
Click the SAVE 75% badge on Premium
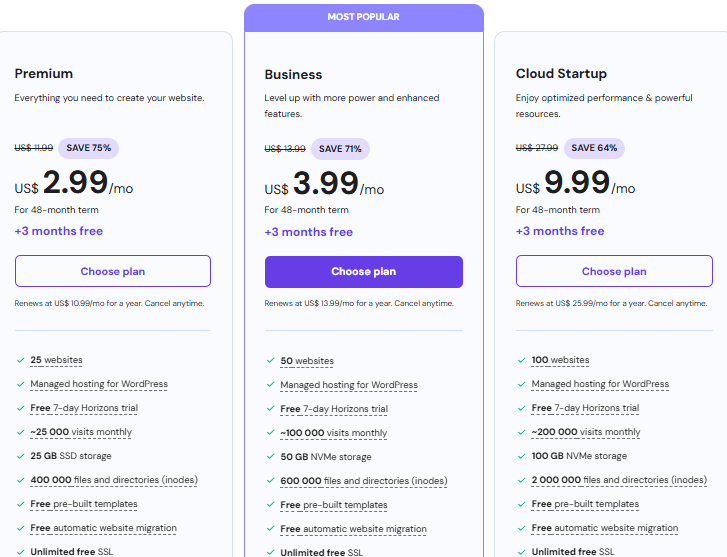(89, 148)
